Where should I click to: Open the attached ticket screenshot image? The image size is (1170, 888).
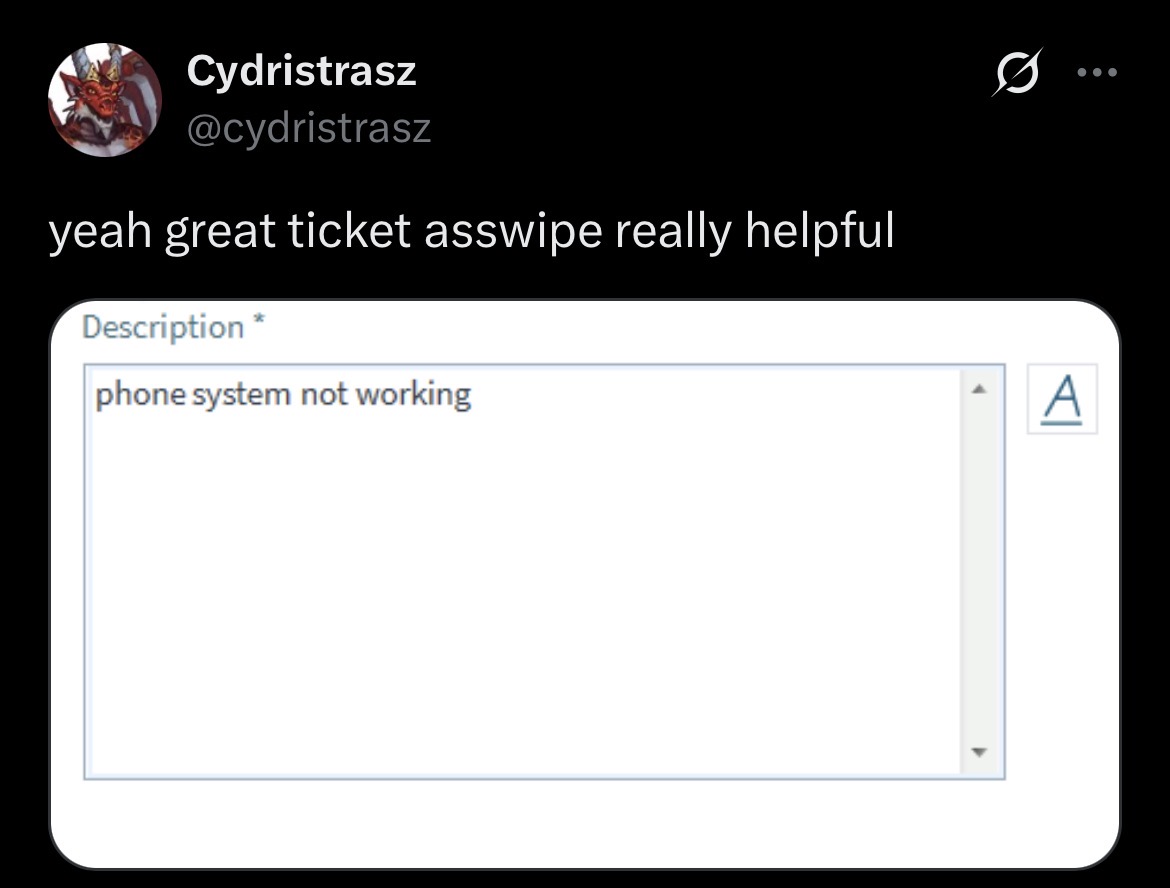point(585,584)
